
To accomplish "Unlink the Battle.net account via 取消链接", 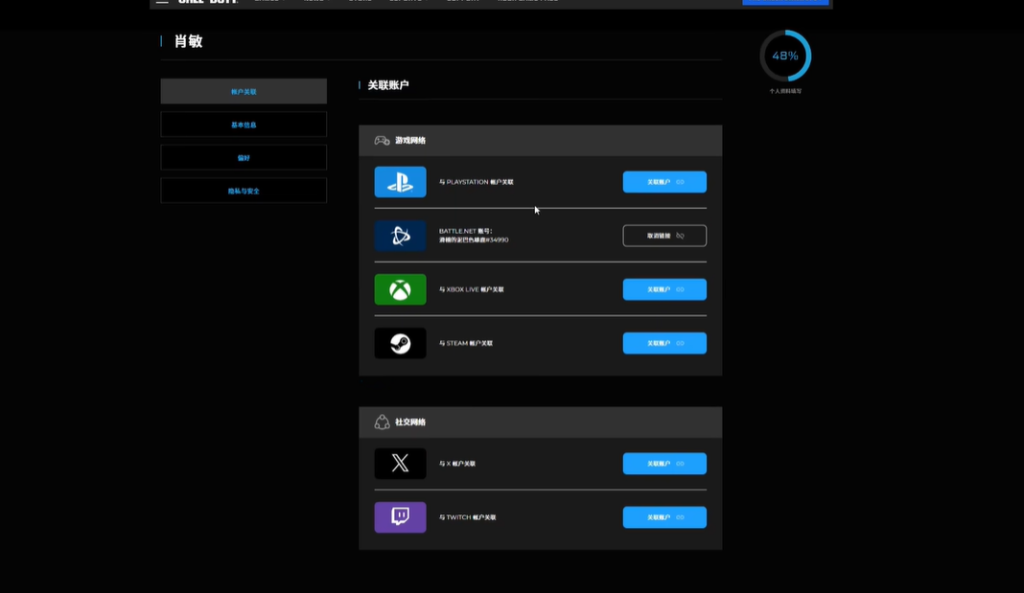I will click(664, 236).
